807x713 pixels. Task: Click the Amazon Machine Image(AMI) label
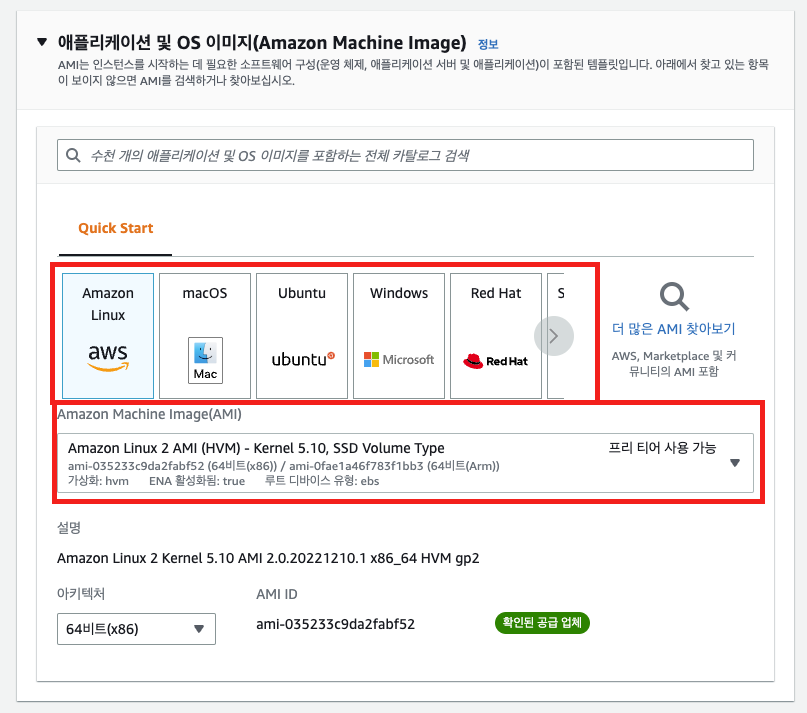click(x=149, y=414)
